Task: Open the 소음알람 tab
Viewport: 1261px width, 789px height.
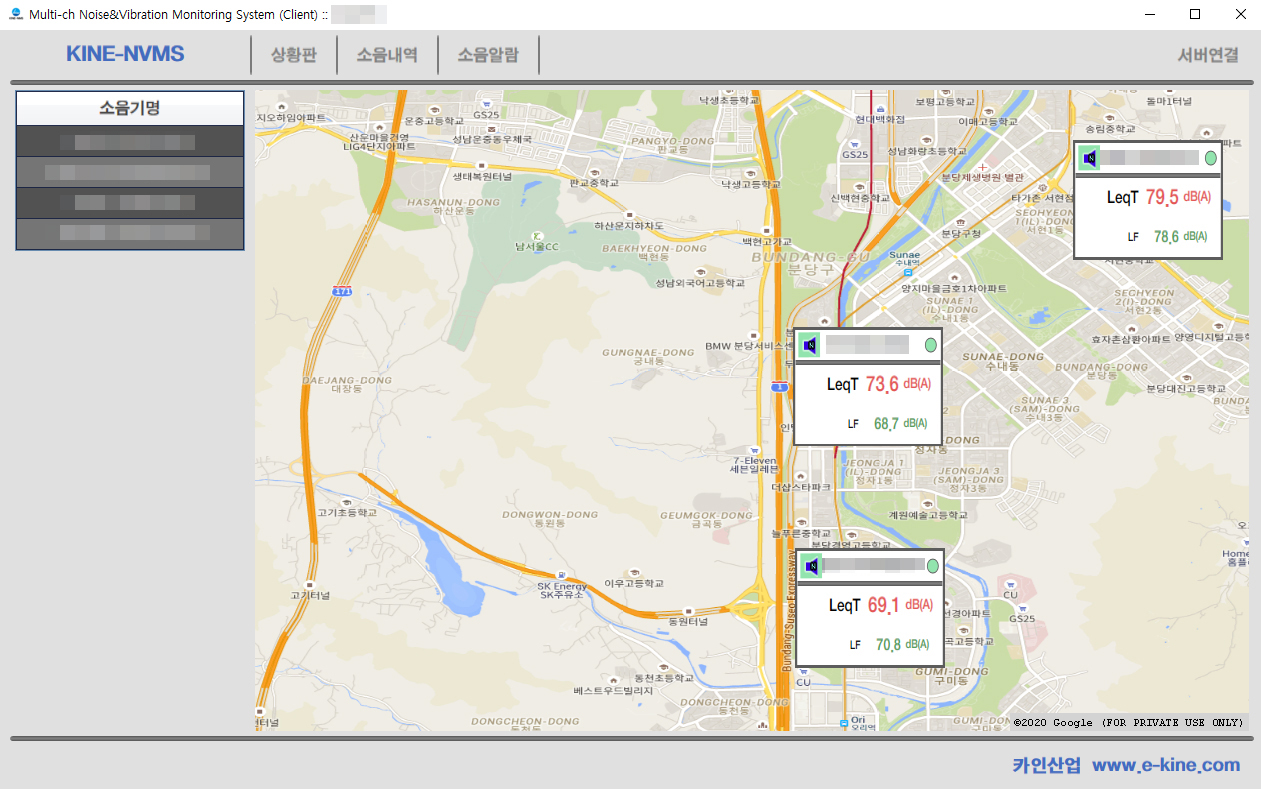Action: pos(488,55)
